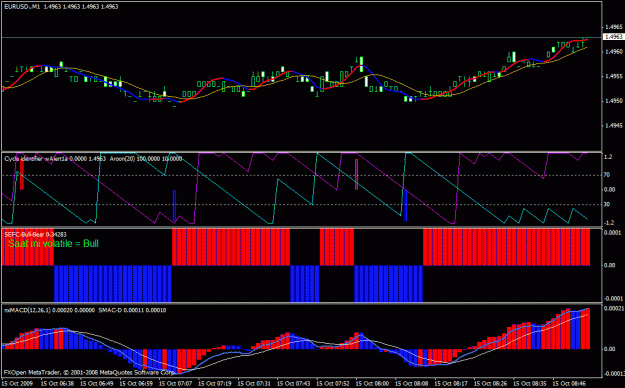The image size is (625, 388).
Task: Click the 1.4960 price axis label
Action: pyautogui.click(x=613, y=51)
